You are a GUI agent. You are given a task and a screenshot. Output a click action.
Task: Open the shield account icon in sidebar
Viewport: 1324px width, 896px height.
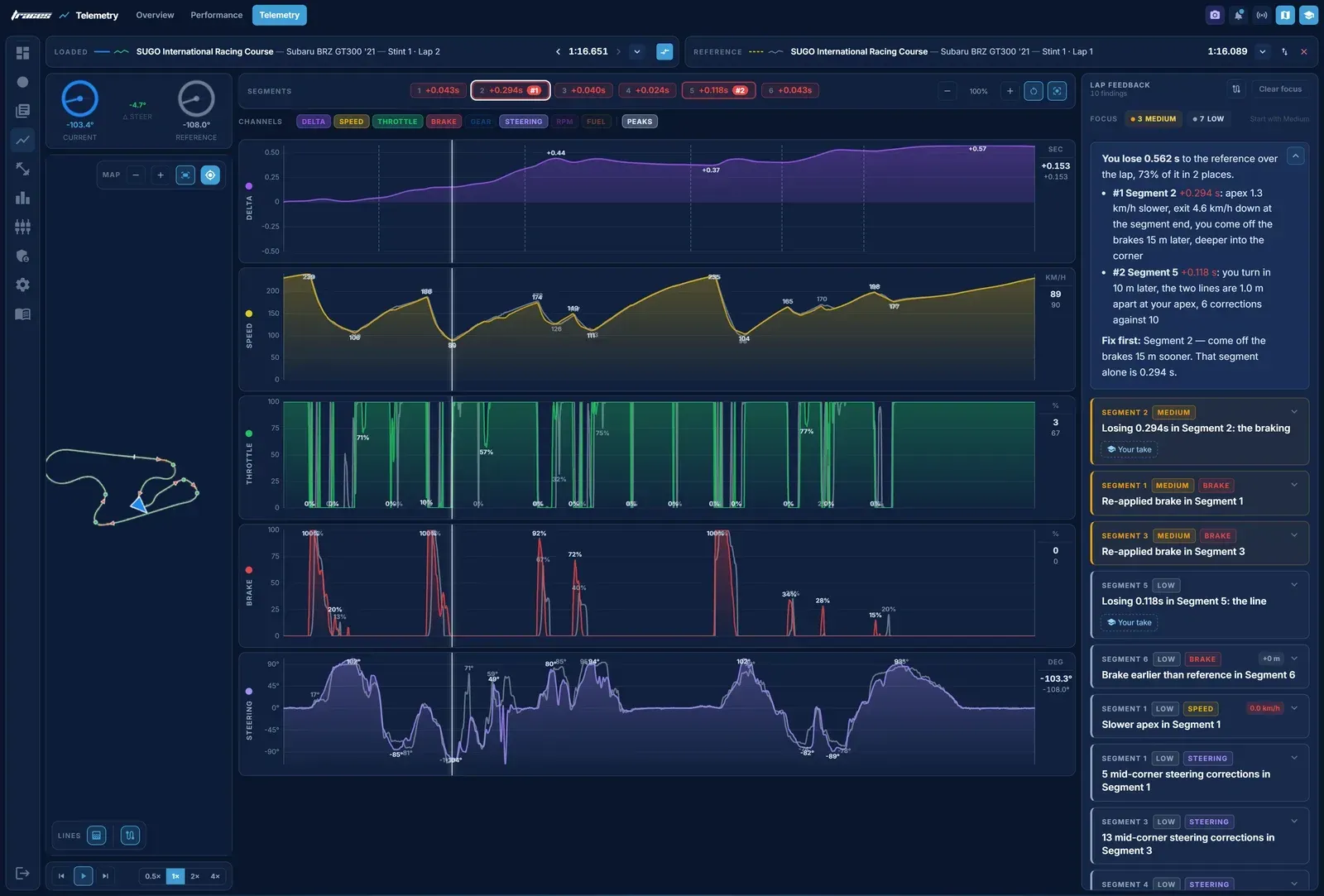point(22,256)
